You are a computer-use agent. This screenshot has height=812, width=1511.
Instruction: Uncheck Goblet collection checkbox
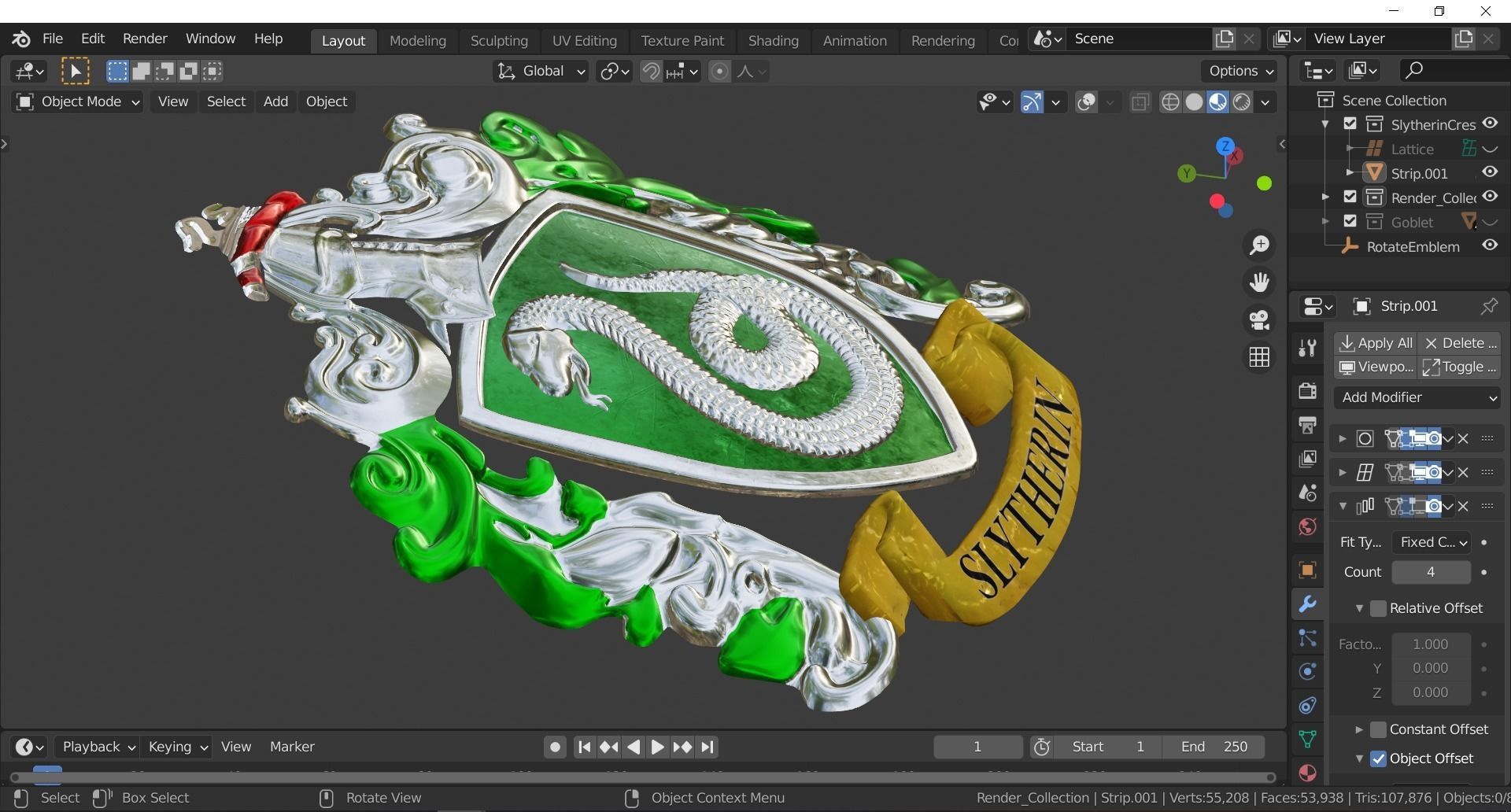[x=1350, y=221]
